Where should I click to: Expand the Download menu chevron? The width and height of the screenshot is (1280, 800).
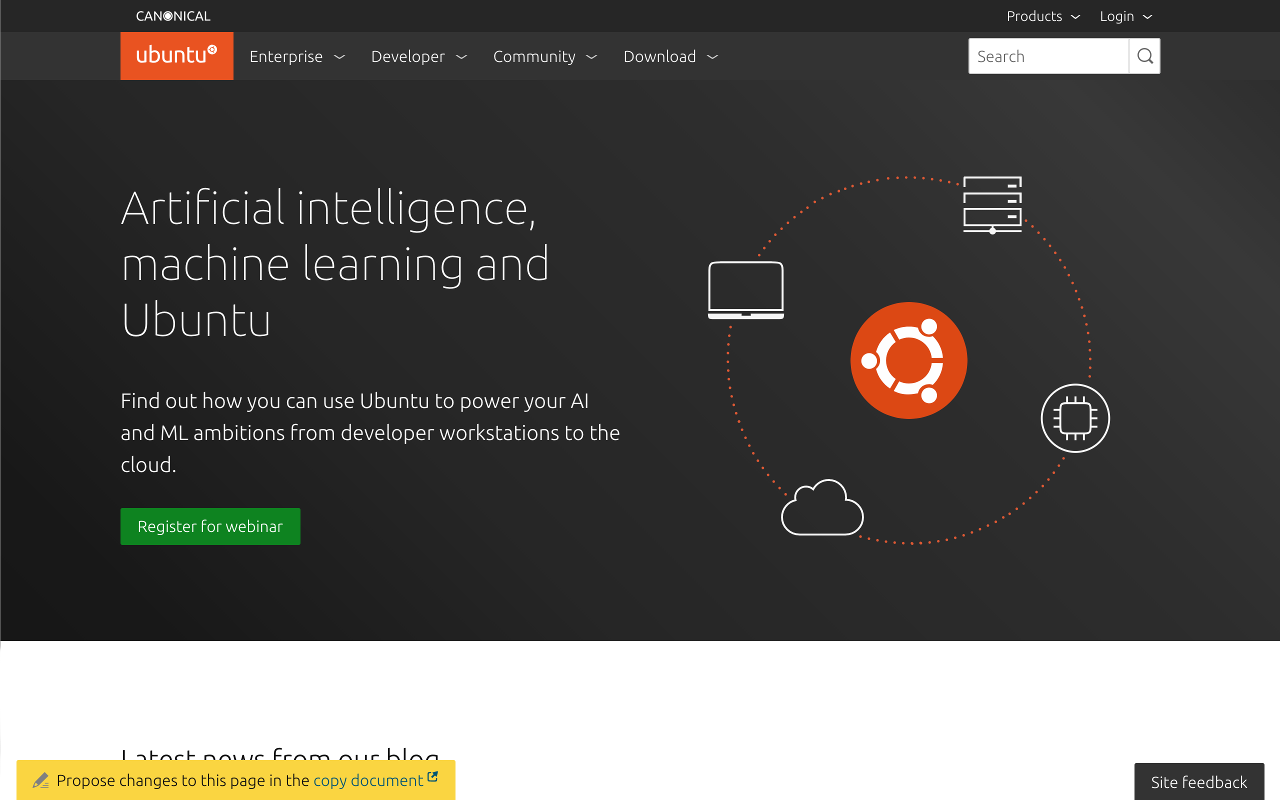pyautogui.click(x=712, y=57)
